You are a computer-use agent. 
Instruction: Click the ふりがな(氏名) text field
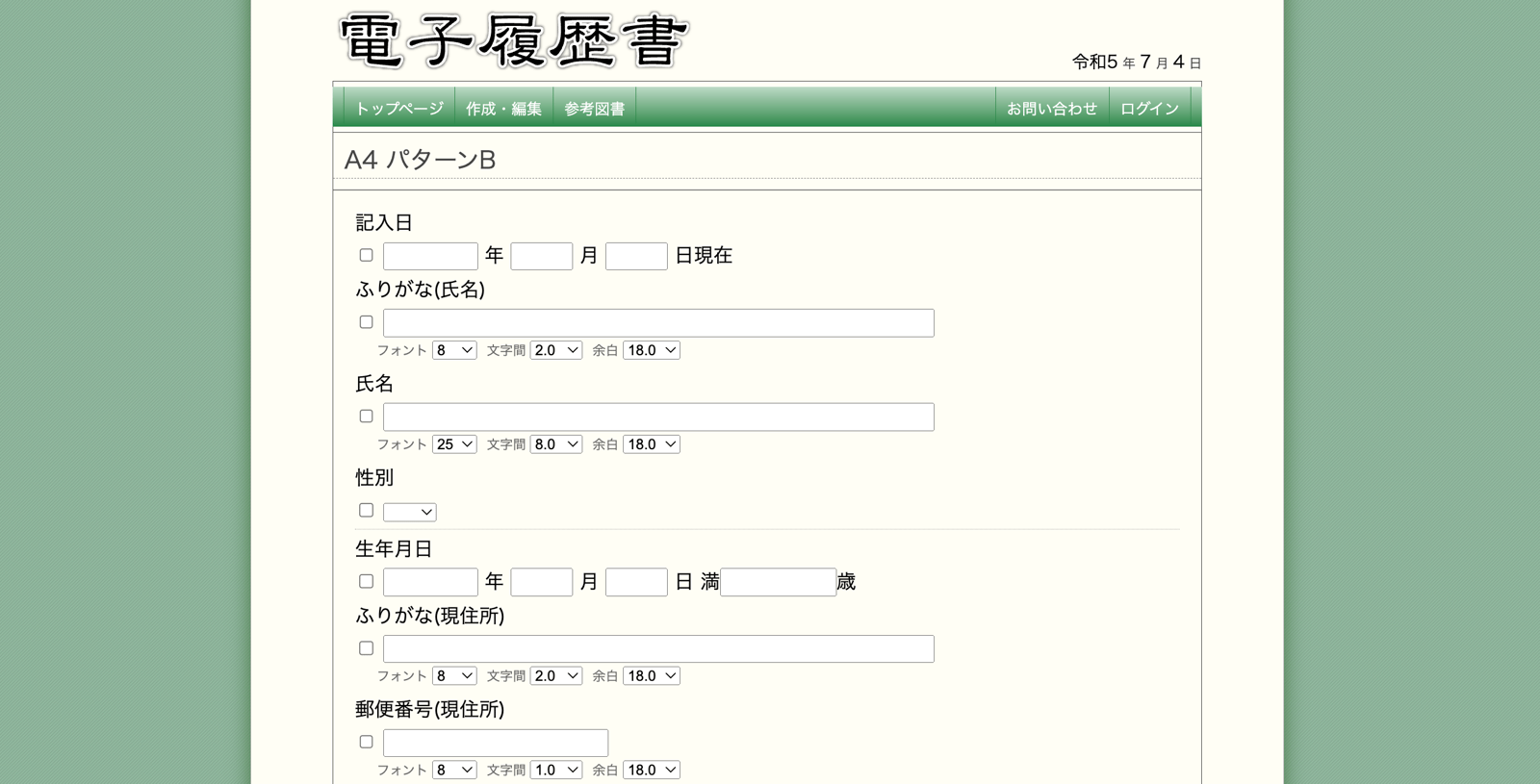point(658,323)
